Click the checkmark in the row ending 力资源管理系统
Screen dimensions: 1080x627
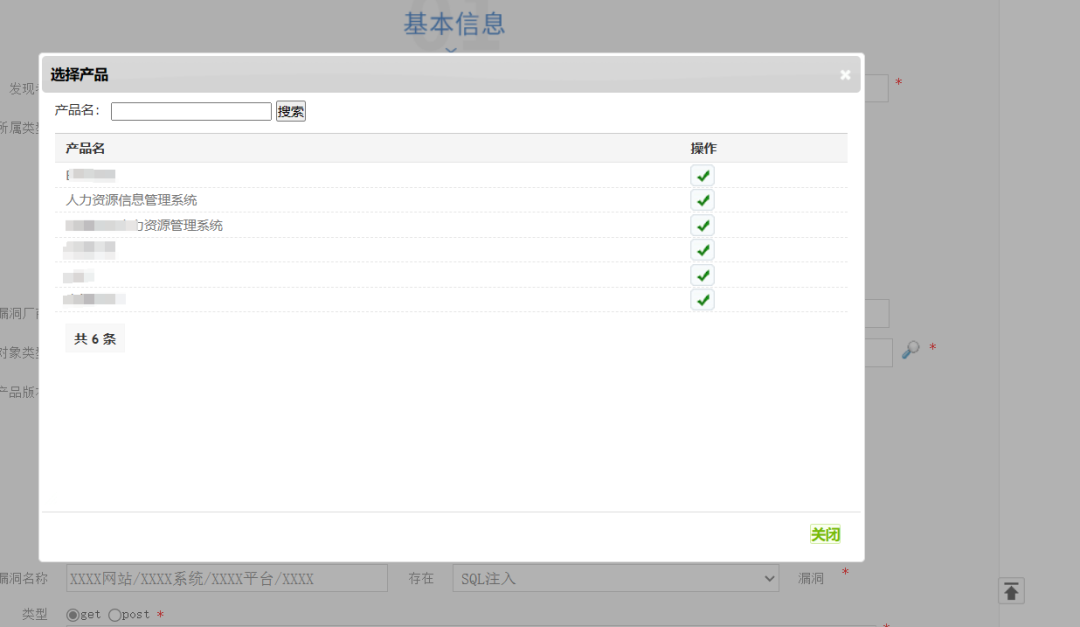(702, 225)
